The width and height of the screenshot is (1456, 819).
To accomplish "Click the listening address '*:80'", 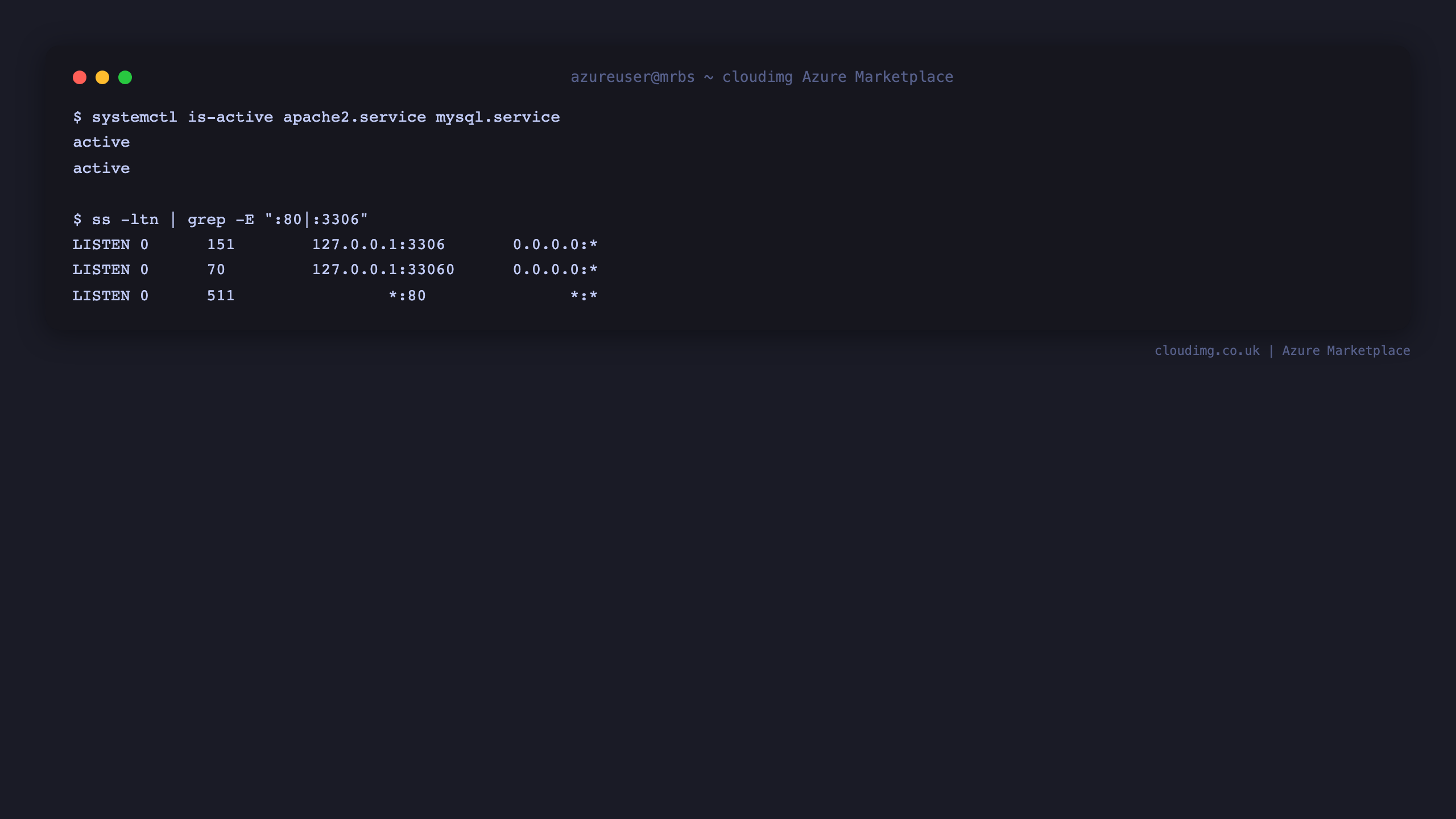I will pos(407,296).
